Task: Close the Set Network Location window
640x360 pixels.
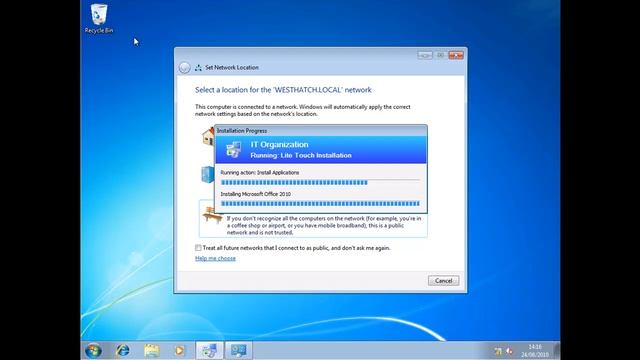Action: (456, 55)
